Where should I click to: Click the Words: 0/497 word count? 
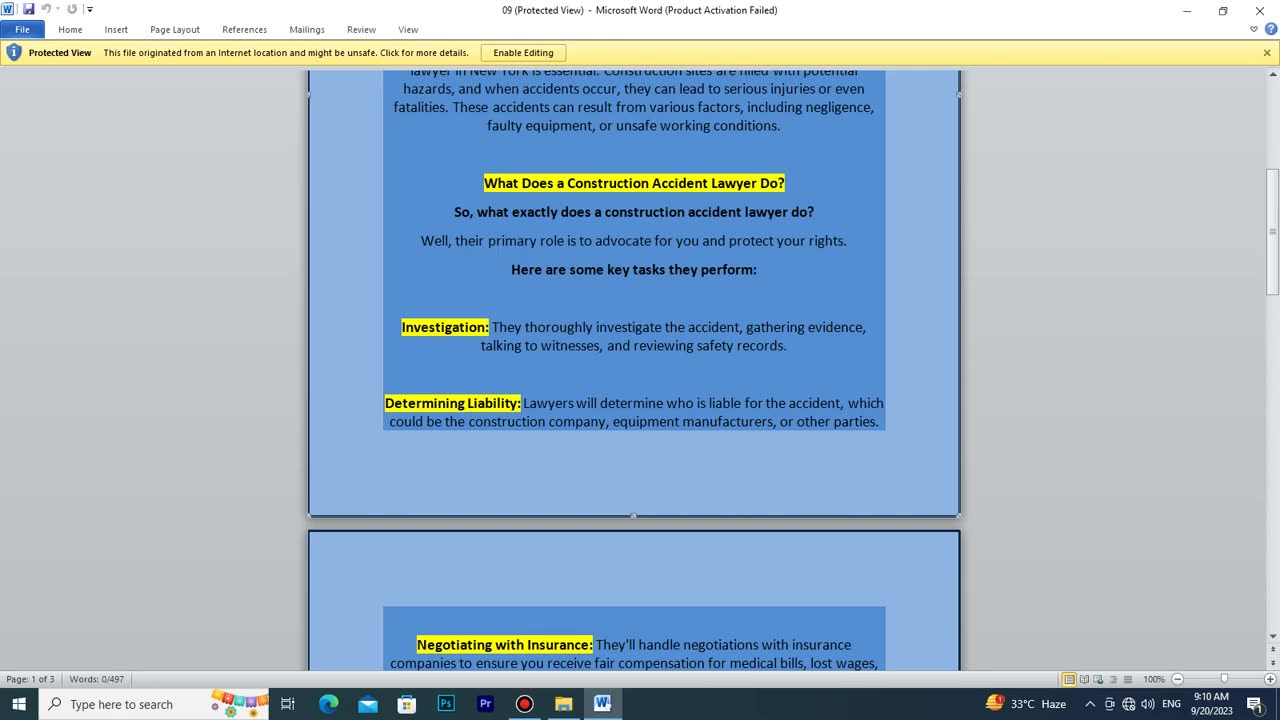(x=97, y=679)
